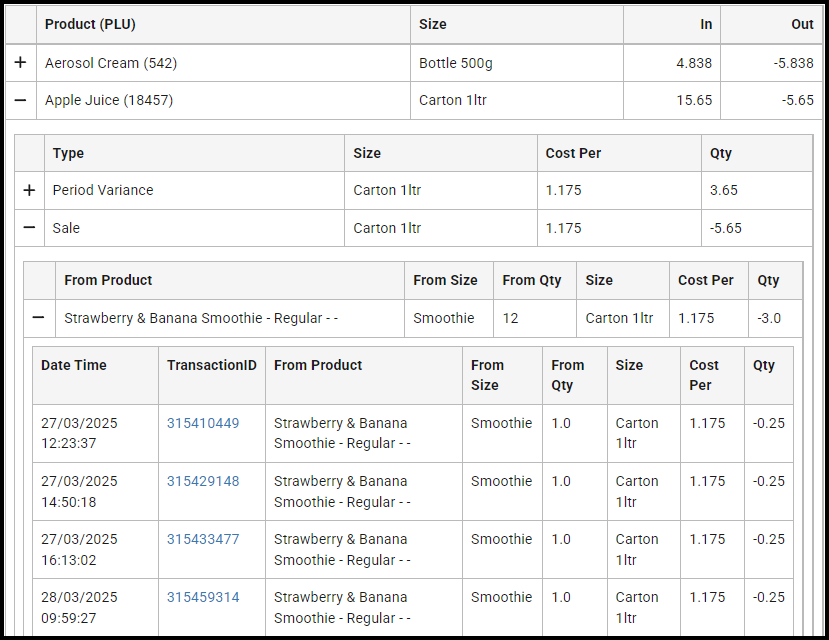829x640 pixels.
Task: Open transaction 315410449 link
Action: 203,423
